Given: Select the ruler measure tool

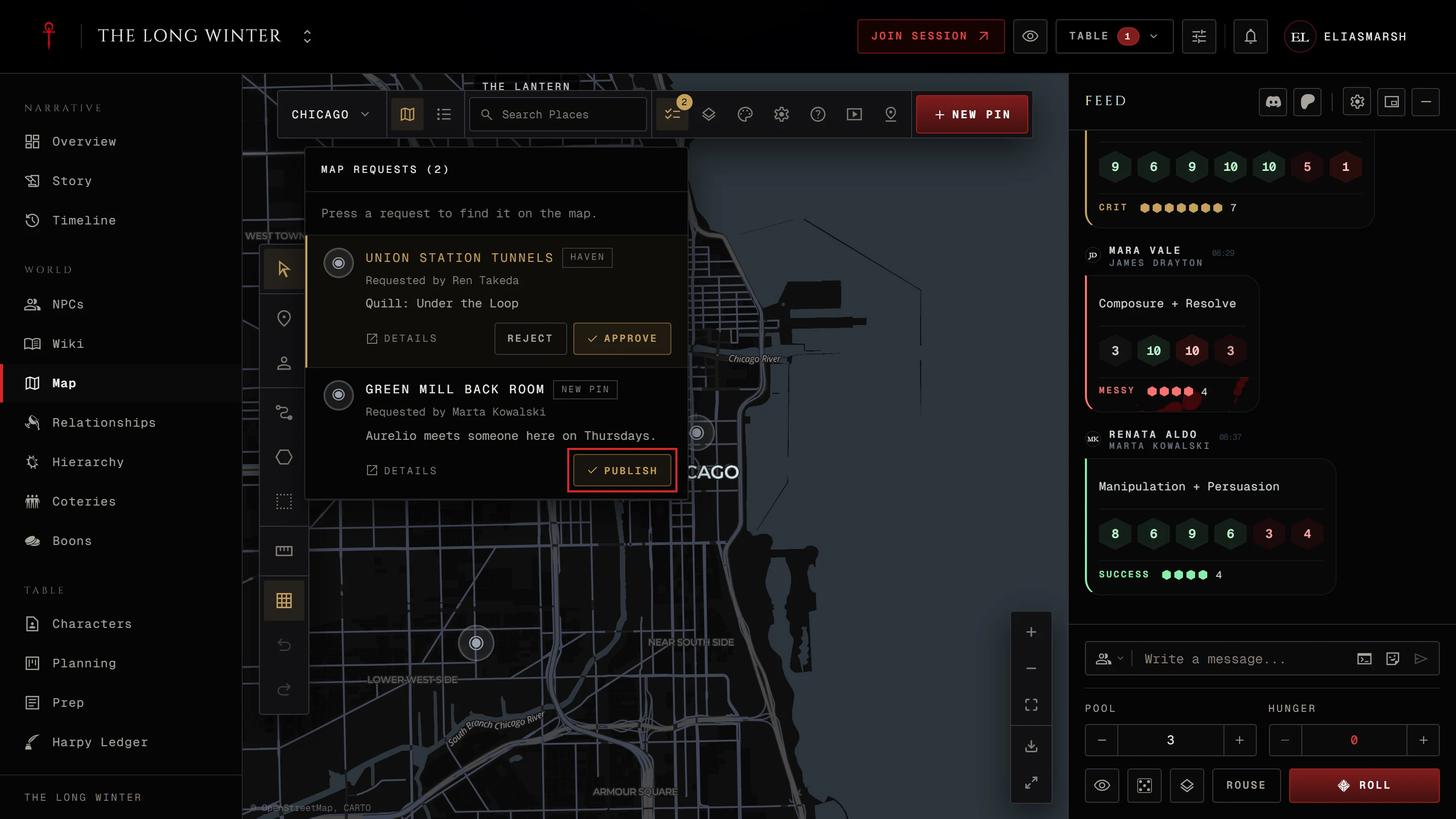Looking at the screenshot, I should [x=284, y=551].
